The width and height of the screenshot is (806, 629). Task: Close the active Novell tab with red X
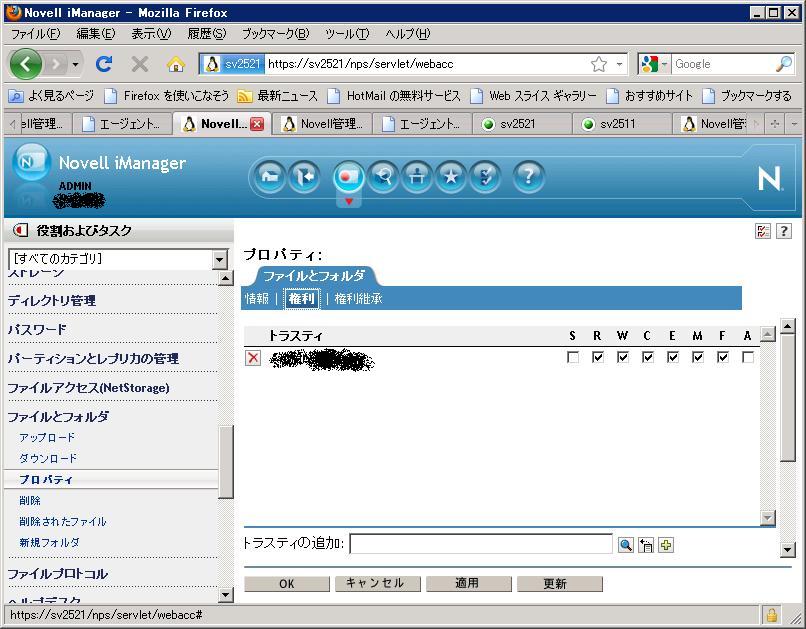coord(257,124)
